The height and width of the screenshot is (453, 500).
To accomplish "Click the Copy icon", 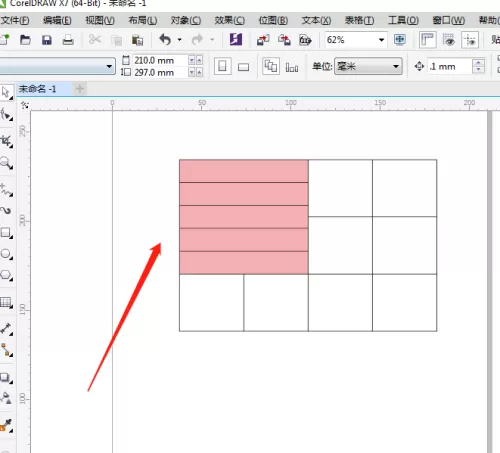I will [116, 40].
